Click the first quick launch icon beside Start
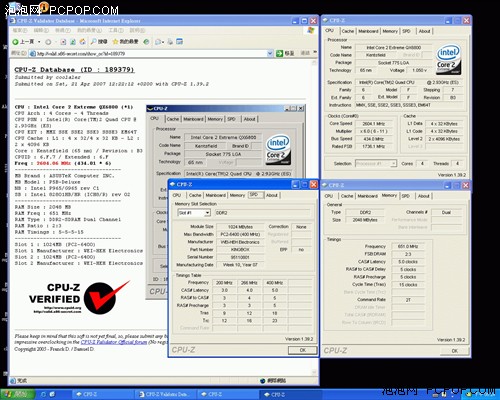 (43, 394)
